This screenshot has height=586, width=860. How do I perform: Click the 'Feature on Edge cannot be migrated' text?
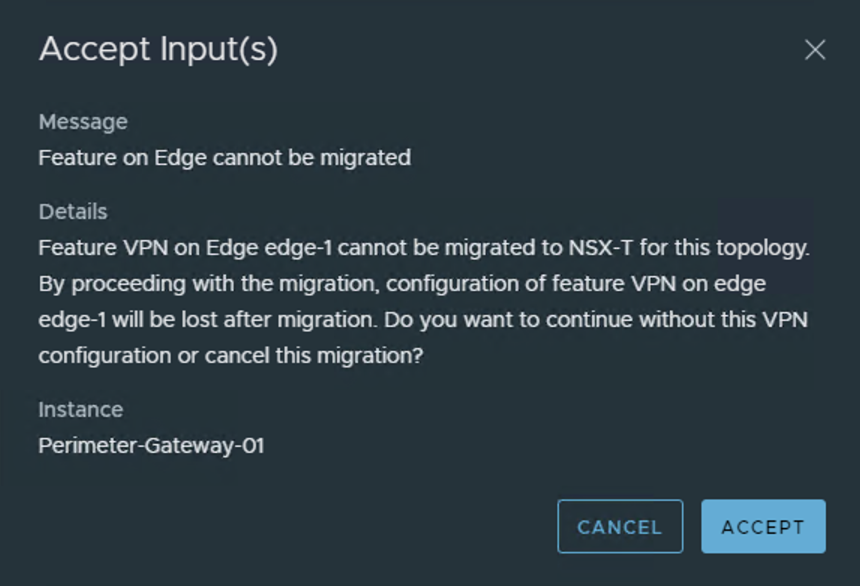[224, 157]
